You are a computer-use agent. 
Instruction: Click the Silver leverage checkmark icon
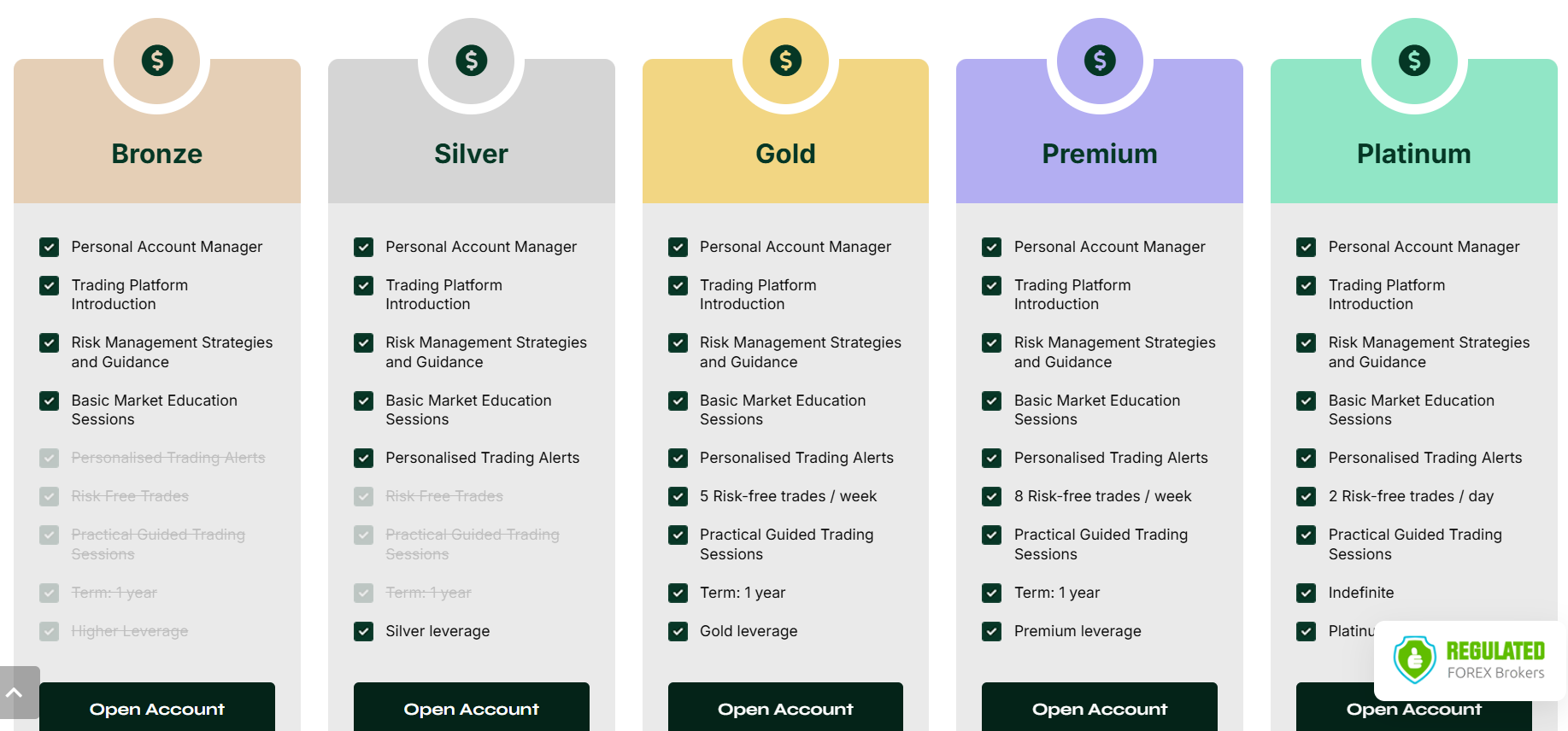[x=364, y=631]
